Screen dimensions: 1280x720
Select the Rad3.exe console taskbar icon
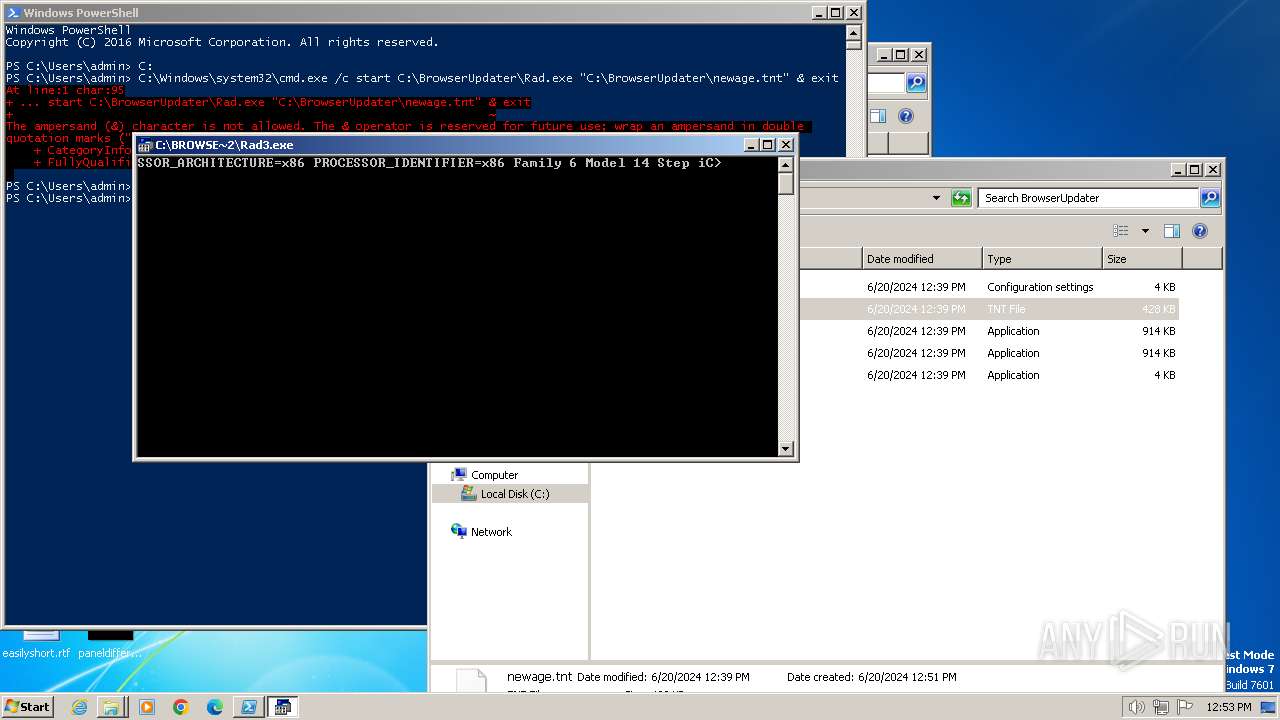click(282, 706)
